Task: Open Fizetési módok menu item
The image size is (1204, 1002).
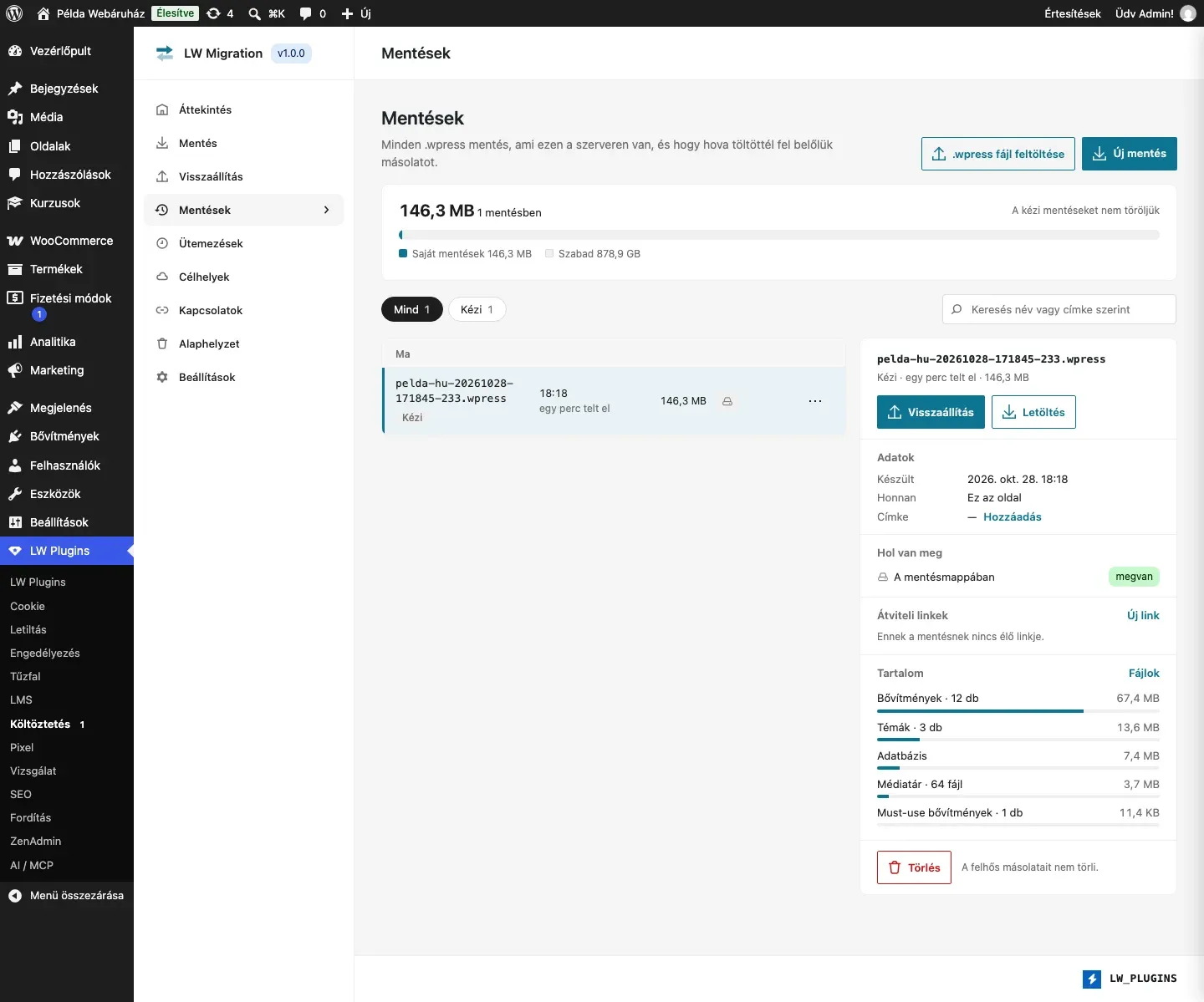Action: tap(67, 305)
